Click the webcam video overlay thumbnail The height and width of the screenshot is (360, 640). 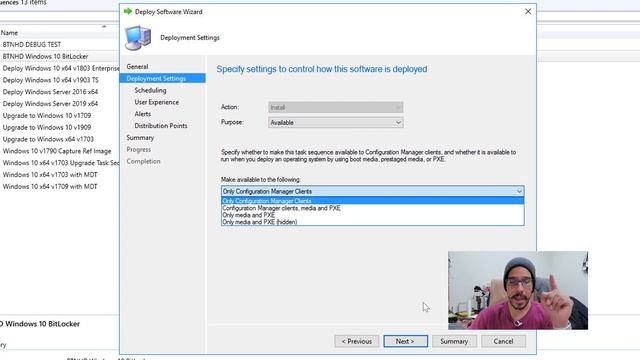pos(518,291)
